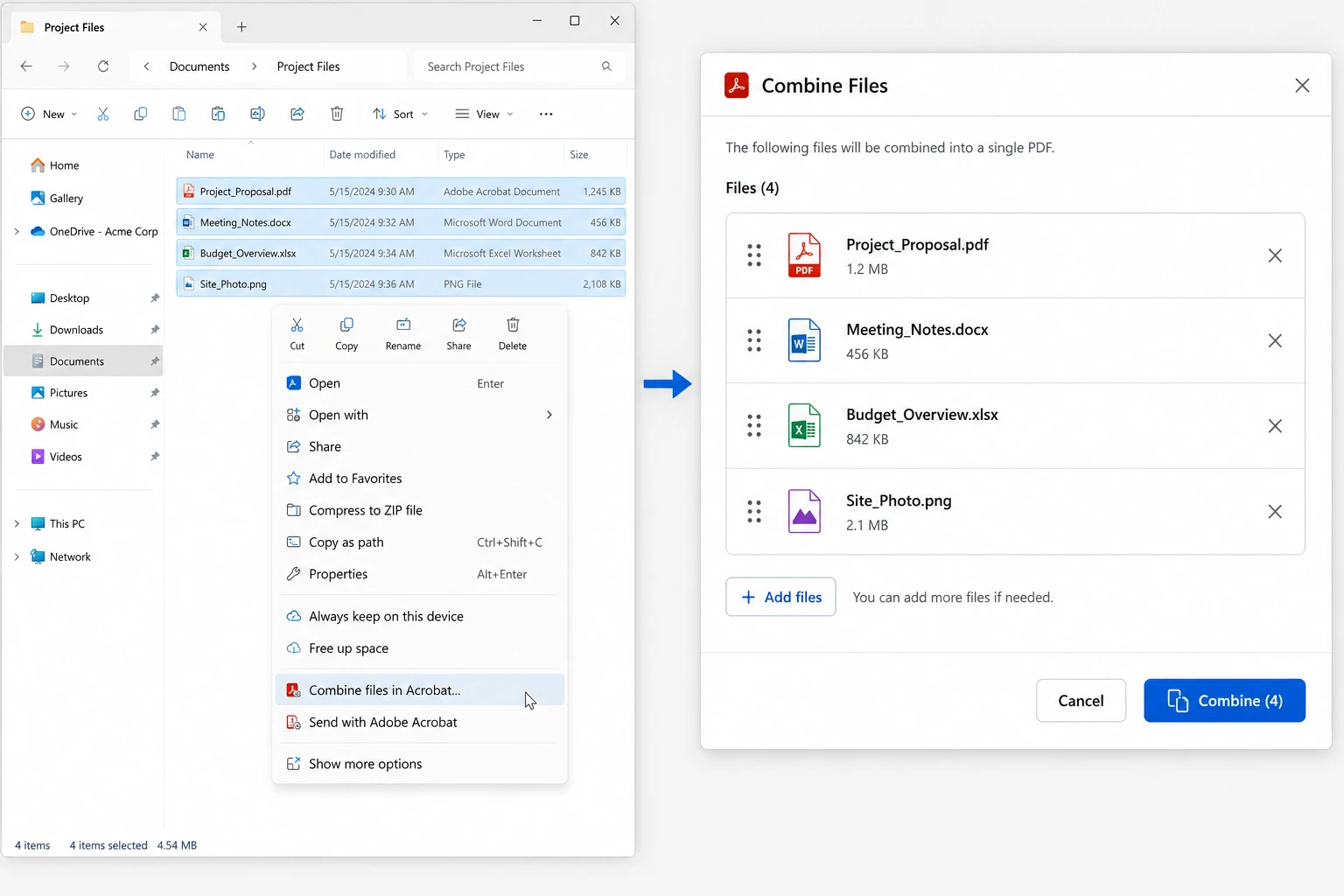The height and width of the screenshot is (896, 1344).
Task: Click the Cancel button
Action: point(1081,701)
